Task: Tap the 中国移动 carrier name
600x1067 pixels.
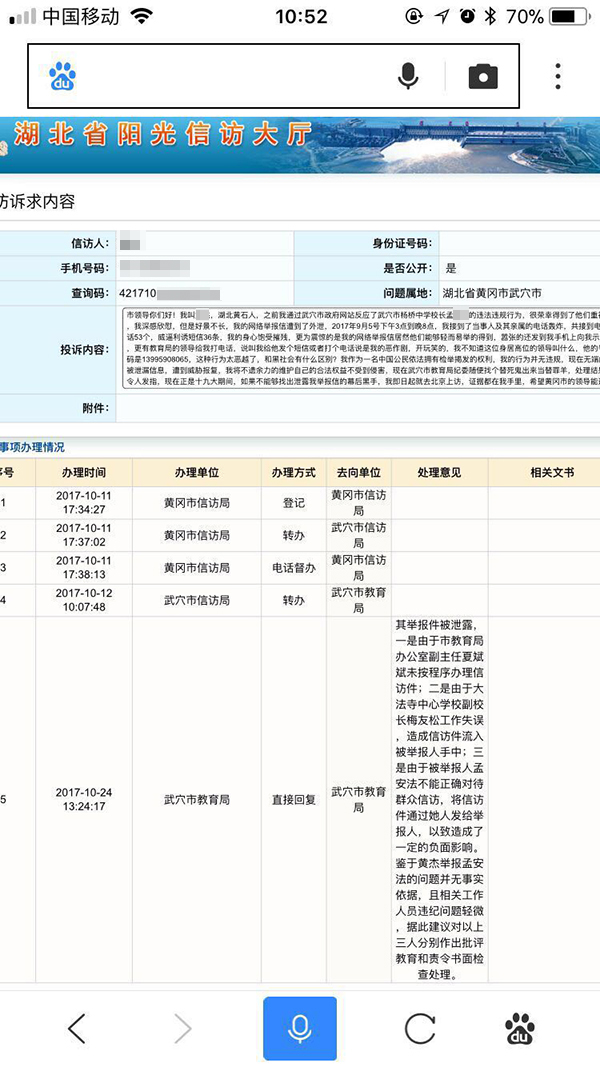Action: pos(81,16)
